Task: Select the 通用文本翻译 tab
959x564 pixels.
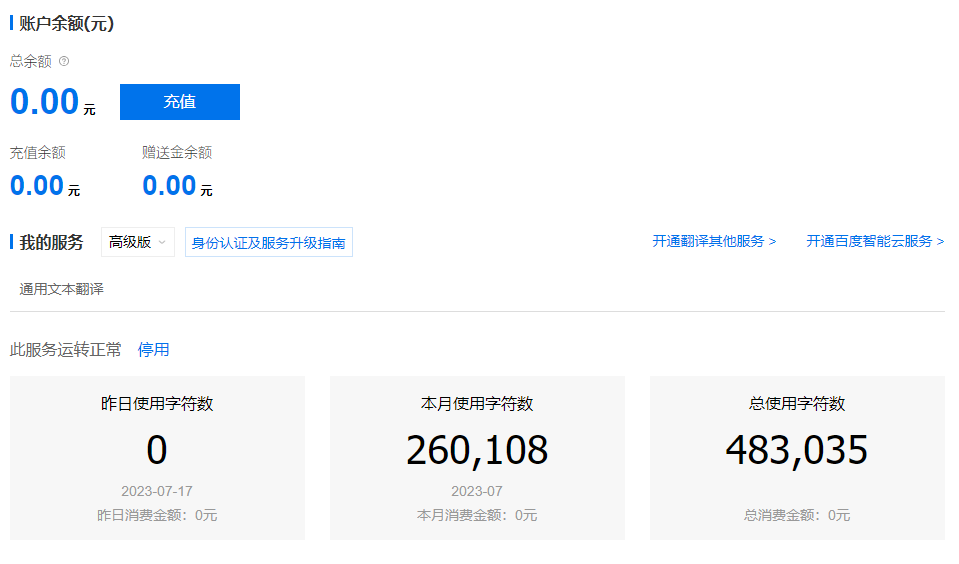Action: (61, 289)
